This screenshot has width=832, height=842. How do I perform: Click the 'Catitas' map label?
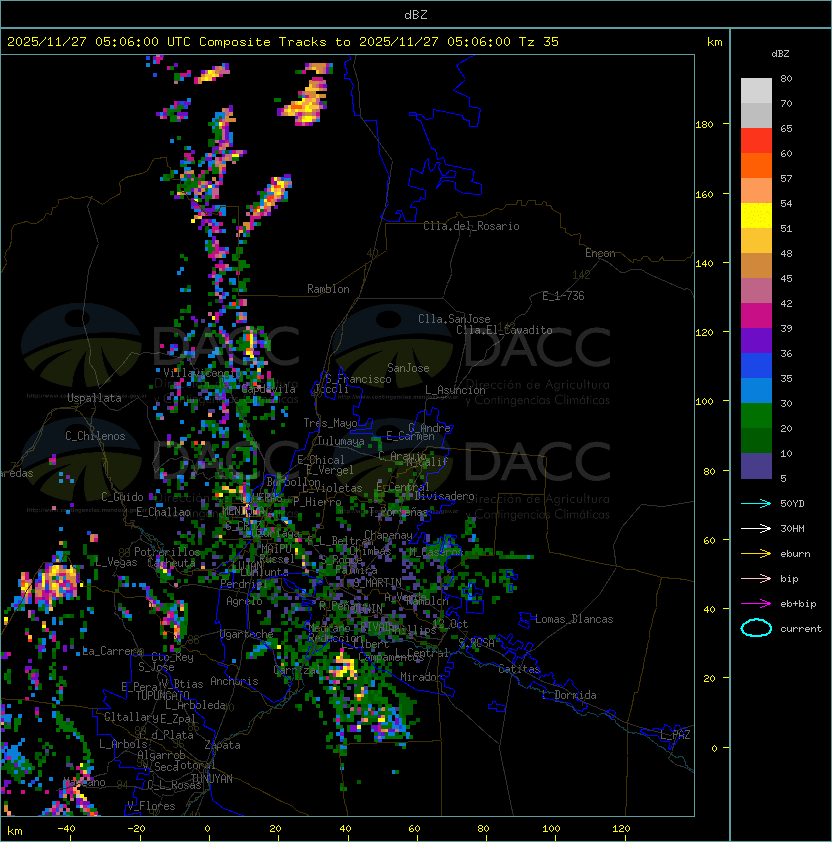[519, 669]
